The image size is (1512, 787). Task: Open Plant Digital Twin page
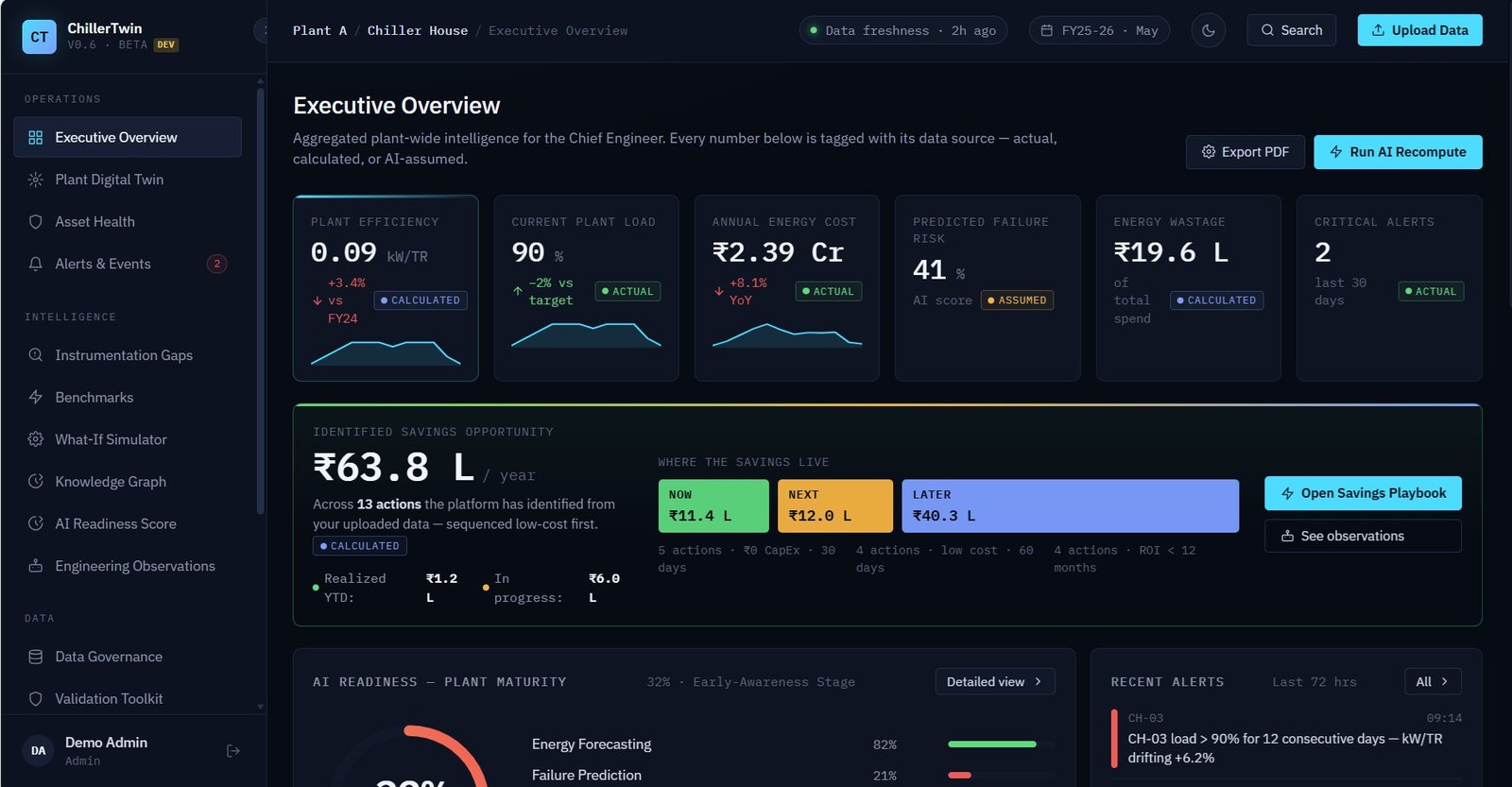tap(128, 180)
